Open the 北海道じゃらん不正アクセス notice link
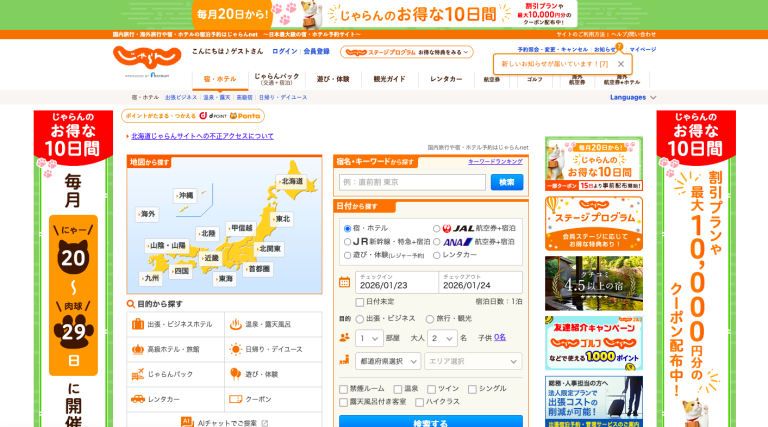Screen dimensions: 768x427 (x=202, y=136)
